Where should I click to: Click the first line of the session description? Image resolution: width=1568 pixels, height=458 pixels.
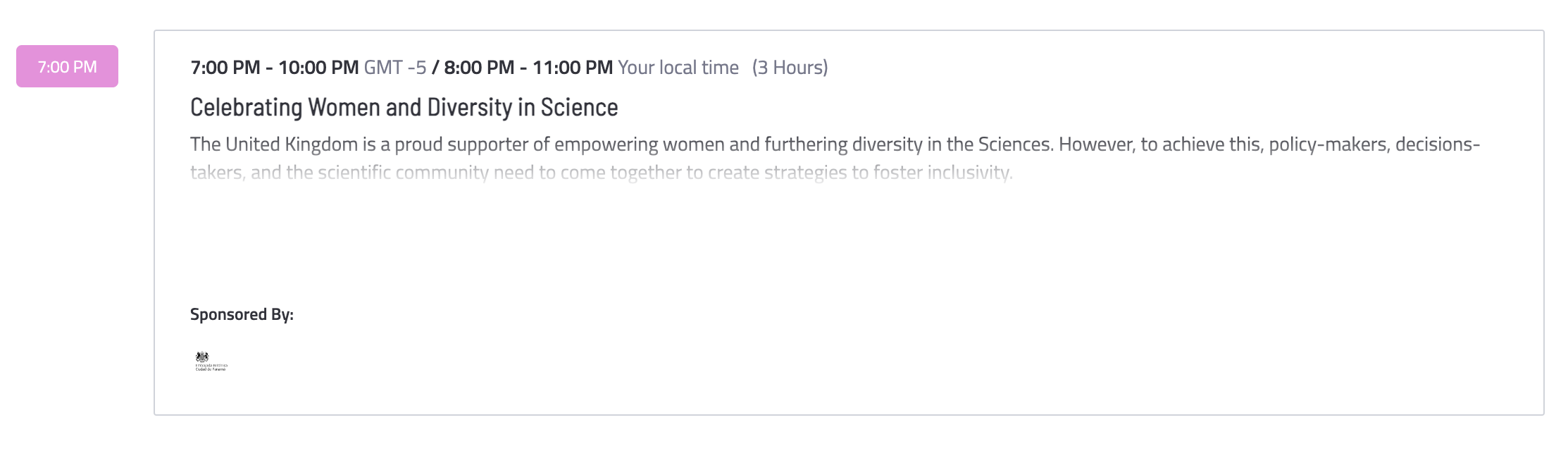click(x=835, y=144)
